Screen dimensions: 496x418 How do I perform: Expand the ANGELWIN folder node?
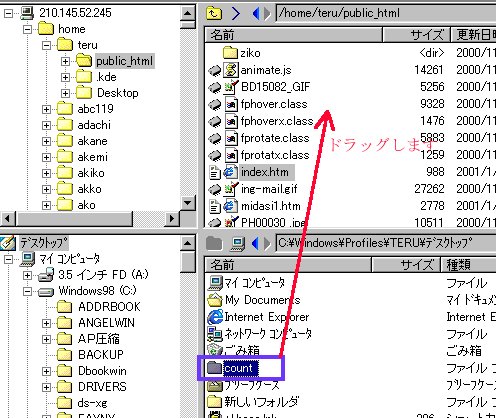point(46,323)
